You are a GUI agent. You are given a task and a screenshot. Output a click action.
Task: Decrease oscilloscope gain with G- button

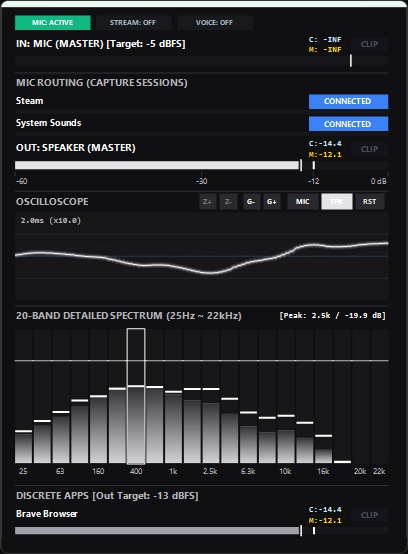point(251,201)
